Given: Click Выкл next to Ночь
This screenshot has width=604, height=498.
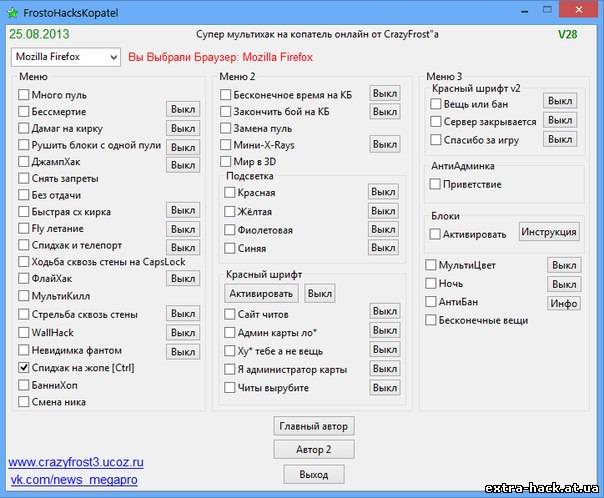Looking at the screenshot, I should click(564, 284).
